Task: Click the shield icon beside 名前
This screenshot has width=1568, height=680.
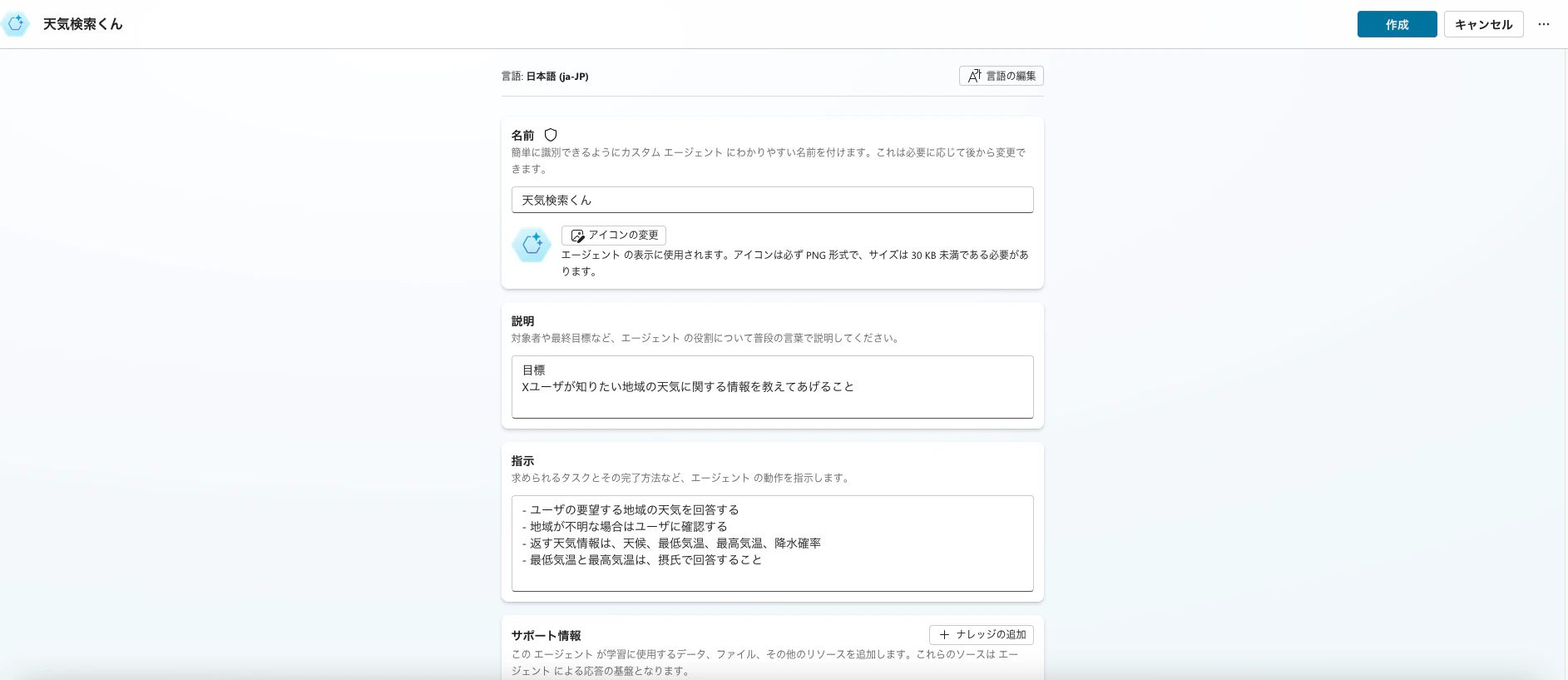Action: pyautogui.click(x=551, y=135)
